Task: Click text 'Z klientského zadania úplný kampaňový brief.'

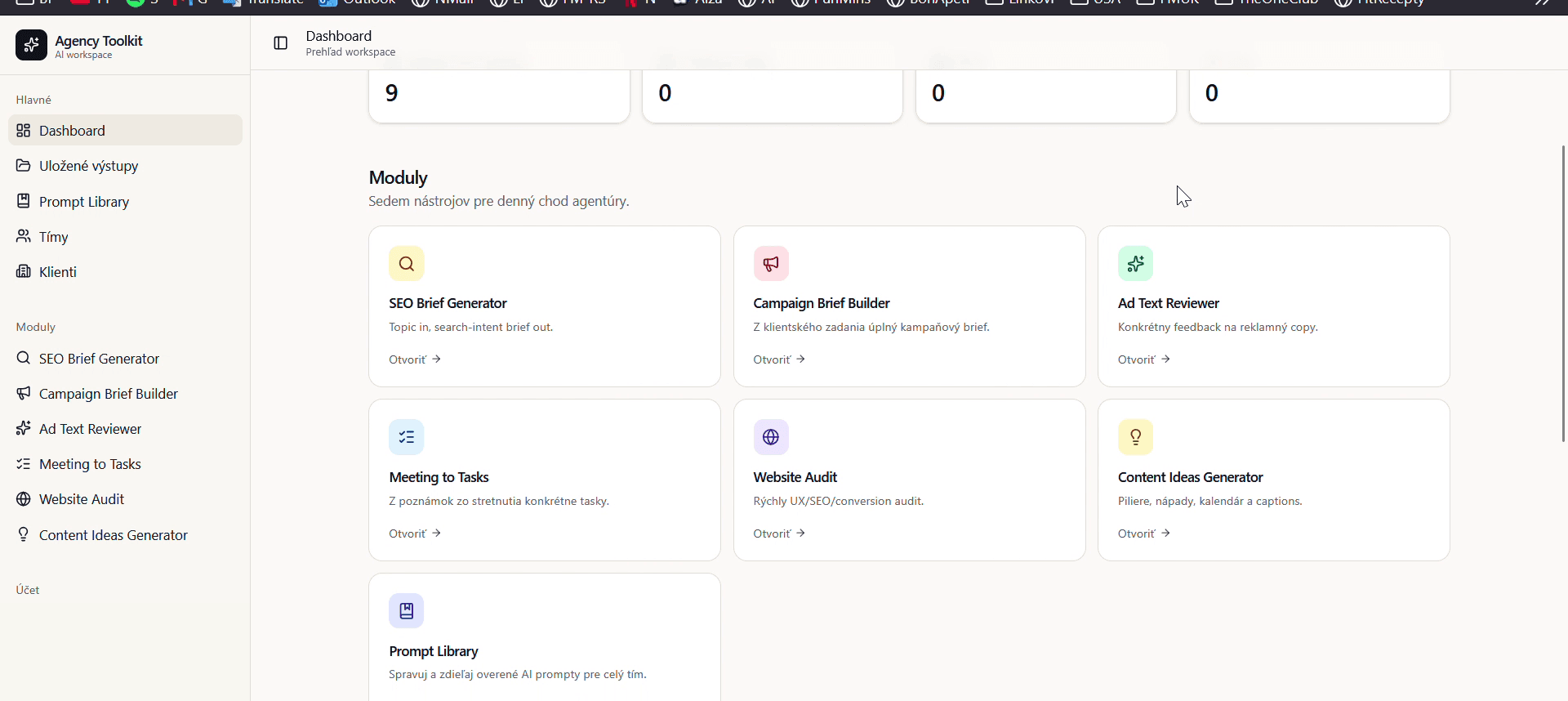Action: click(871, 327)
